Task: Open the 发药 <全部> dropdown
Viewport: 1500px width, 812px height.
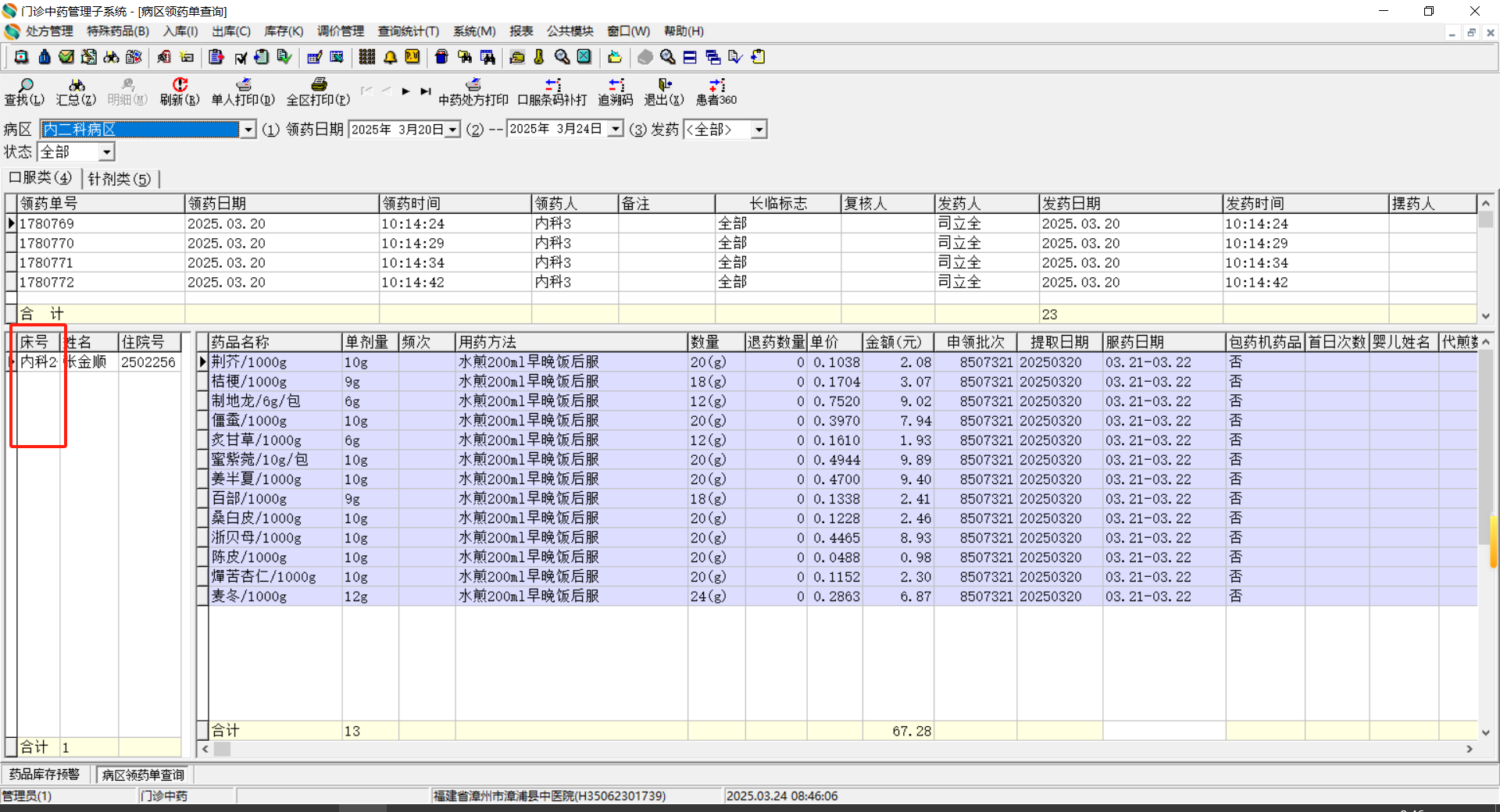Action: [759, 130]
